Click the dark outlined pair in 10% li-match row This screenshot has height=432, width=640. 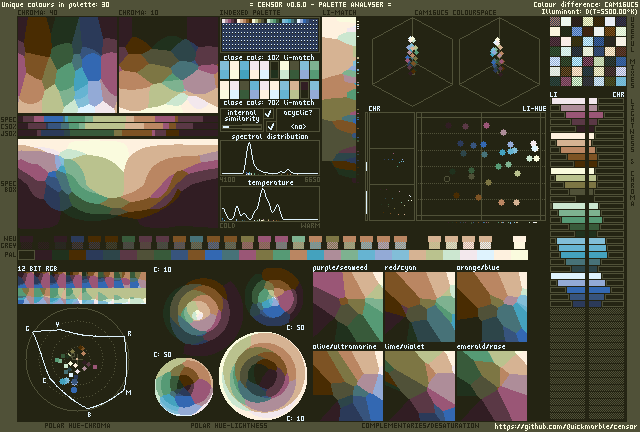275,70
